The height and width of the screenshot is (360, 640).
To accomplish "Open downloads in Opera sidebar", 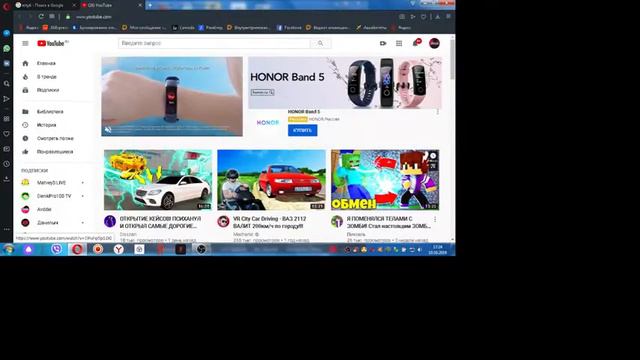I will coord(7,179).
